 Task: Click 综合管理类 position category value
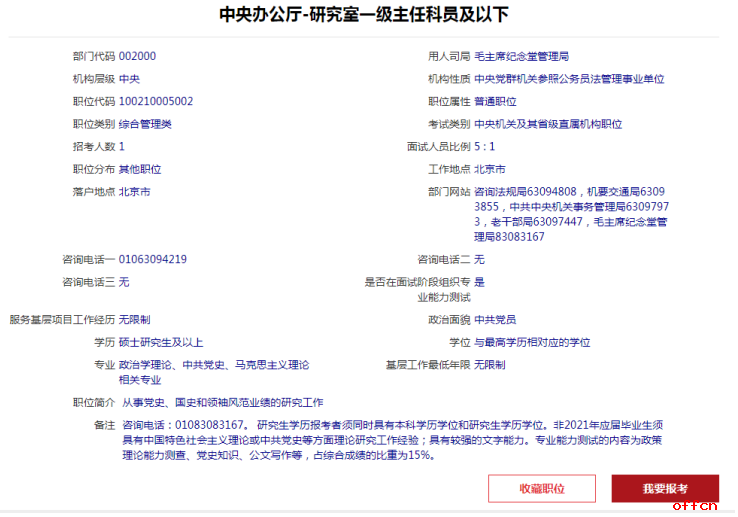pos(145,124)
